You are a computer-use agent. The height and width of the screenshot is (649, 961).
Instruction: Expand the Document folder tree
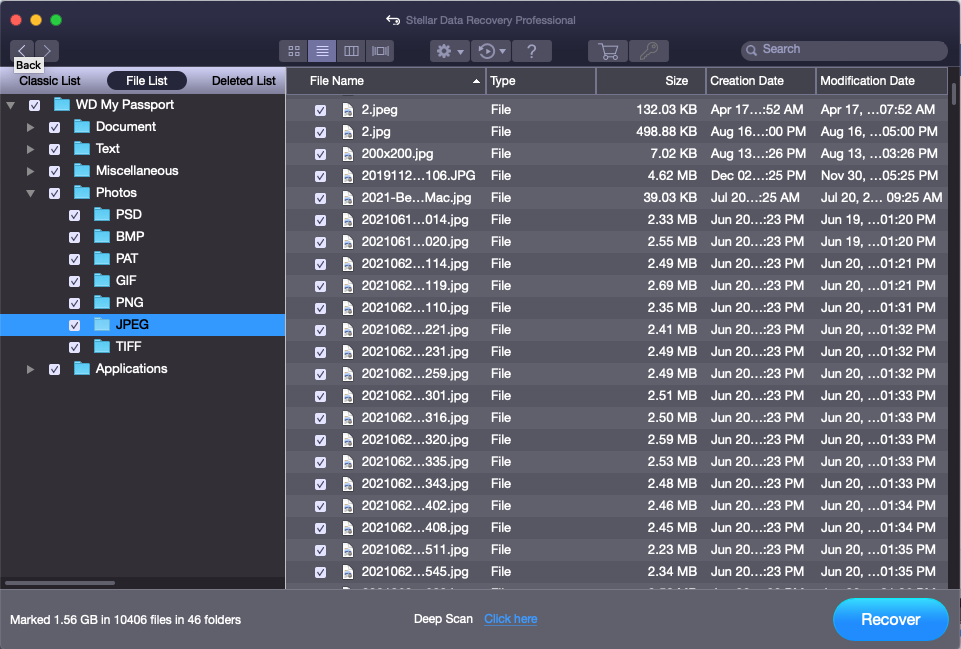point(31,127)
